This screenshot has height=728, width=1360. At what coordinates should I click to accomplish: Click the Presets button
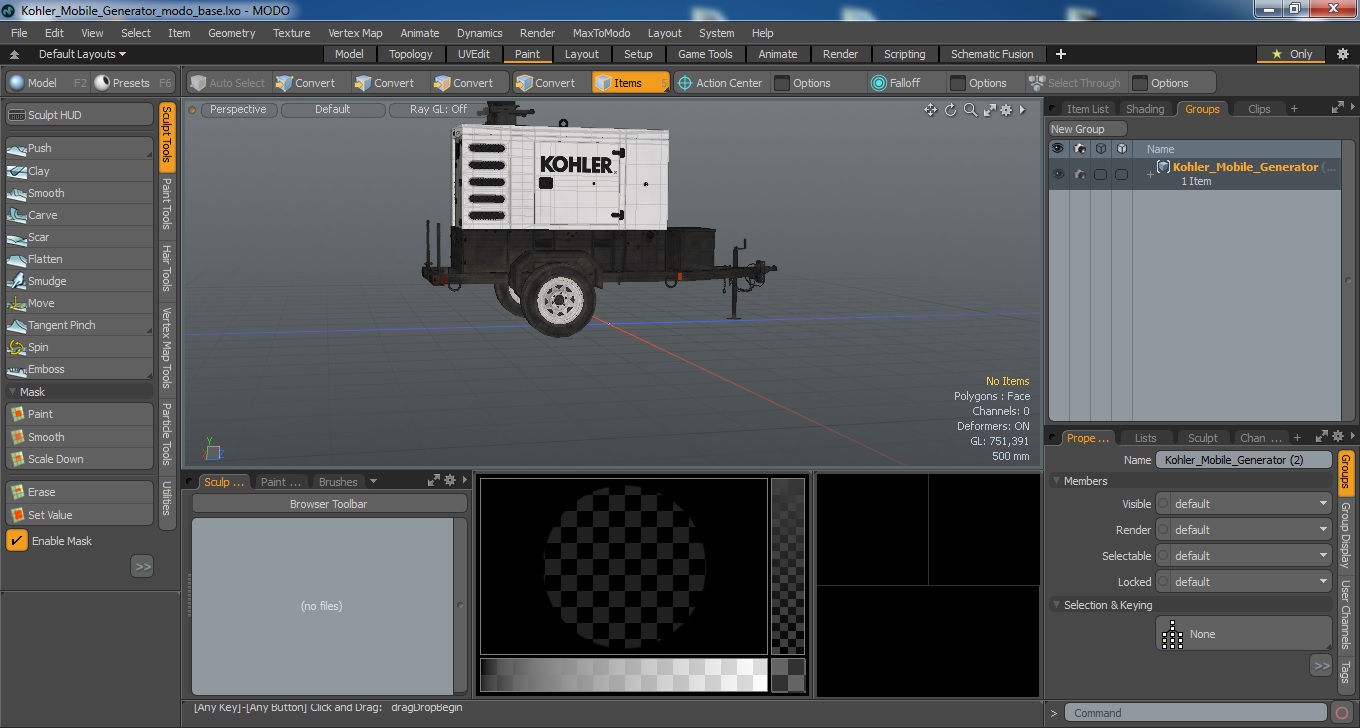[133, 83]
